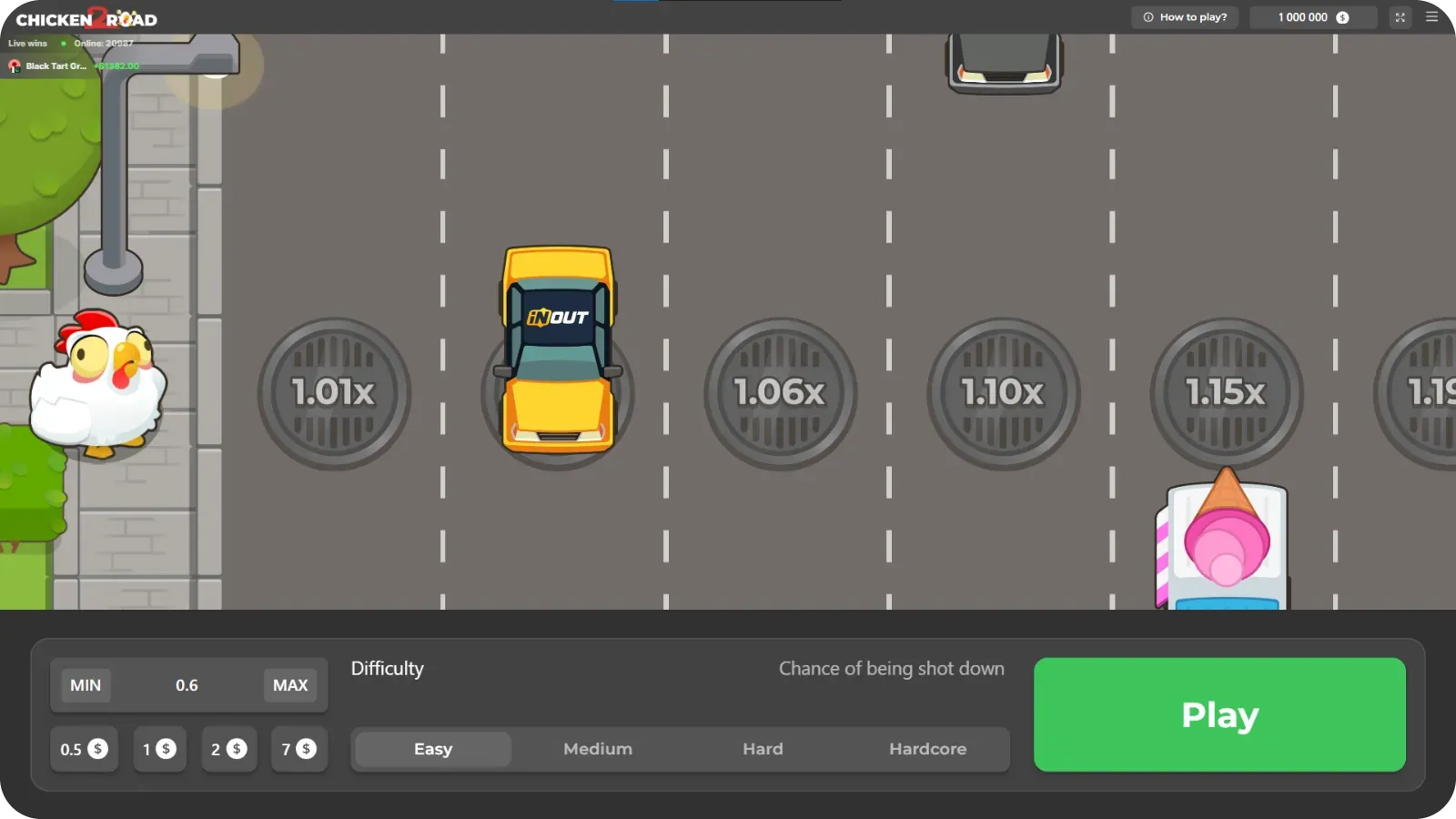Click the dark car at top
1456x819 pixels.
click(1004, 63)
